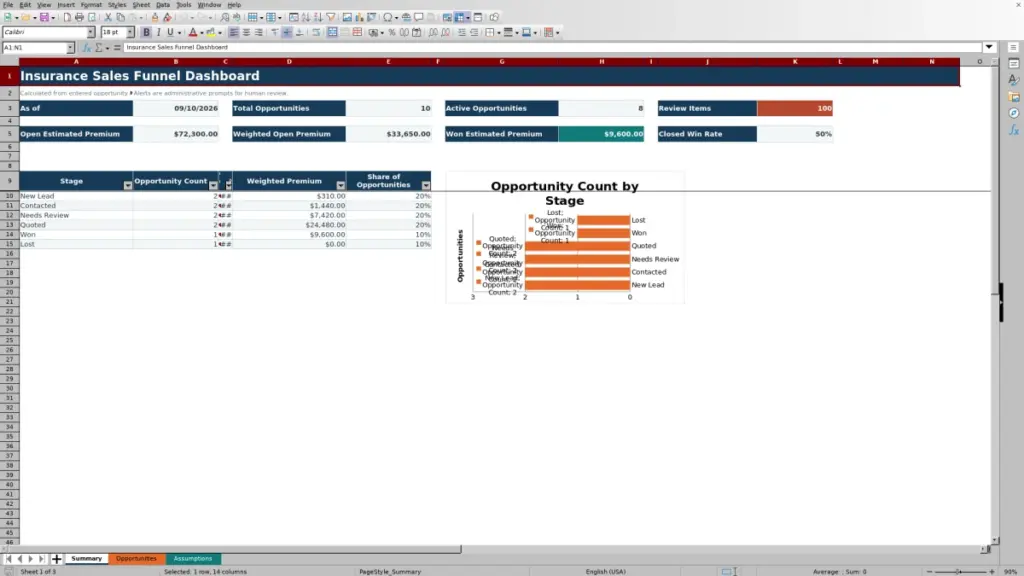Click the Insert Chart icon
This screenshot has height=576, width=1024.
pyautogui.click(x=359, y=17)
